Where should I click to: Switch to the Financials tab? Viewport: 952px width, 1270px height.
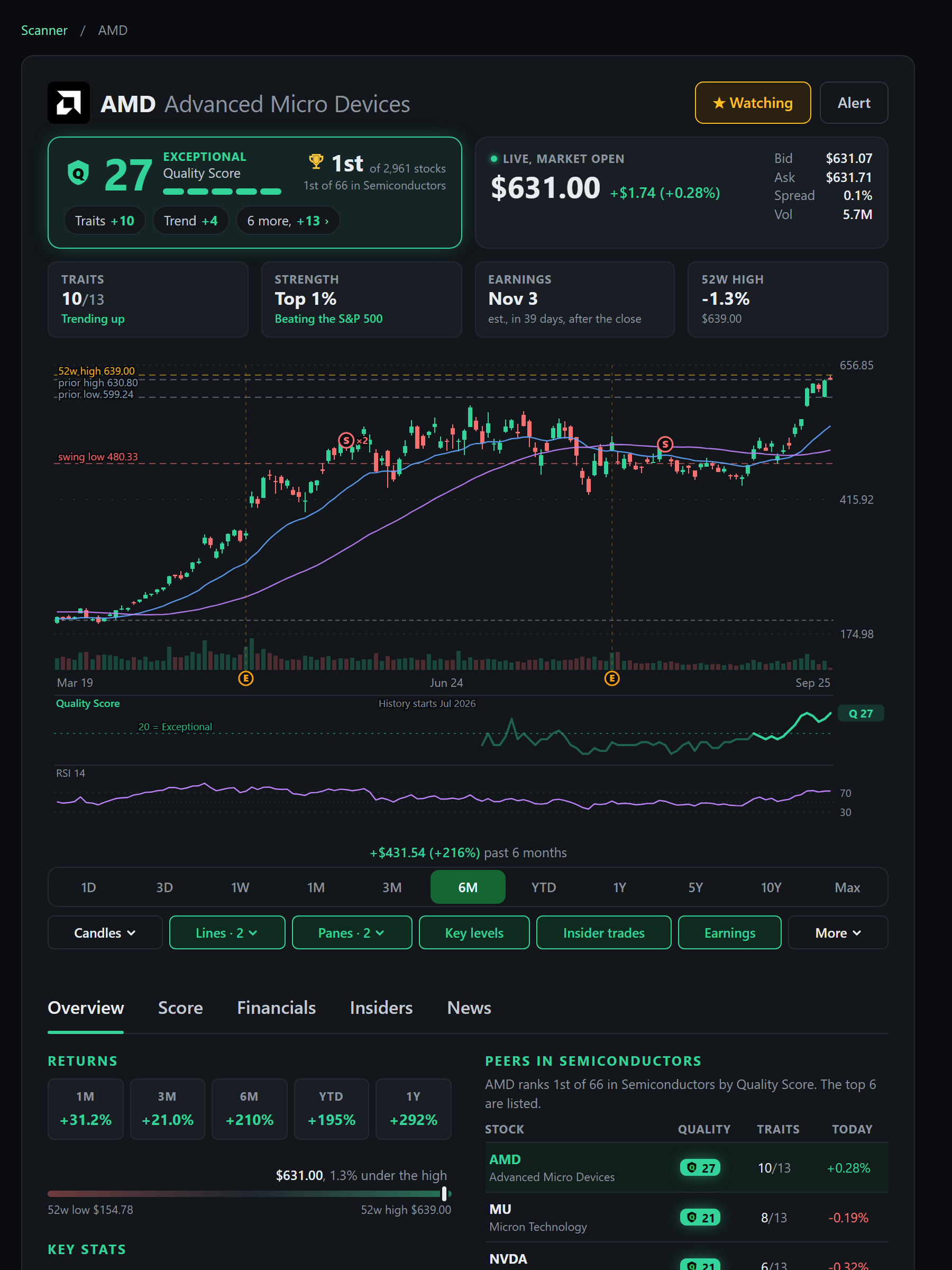276,1008
